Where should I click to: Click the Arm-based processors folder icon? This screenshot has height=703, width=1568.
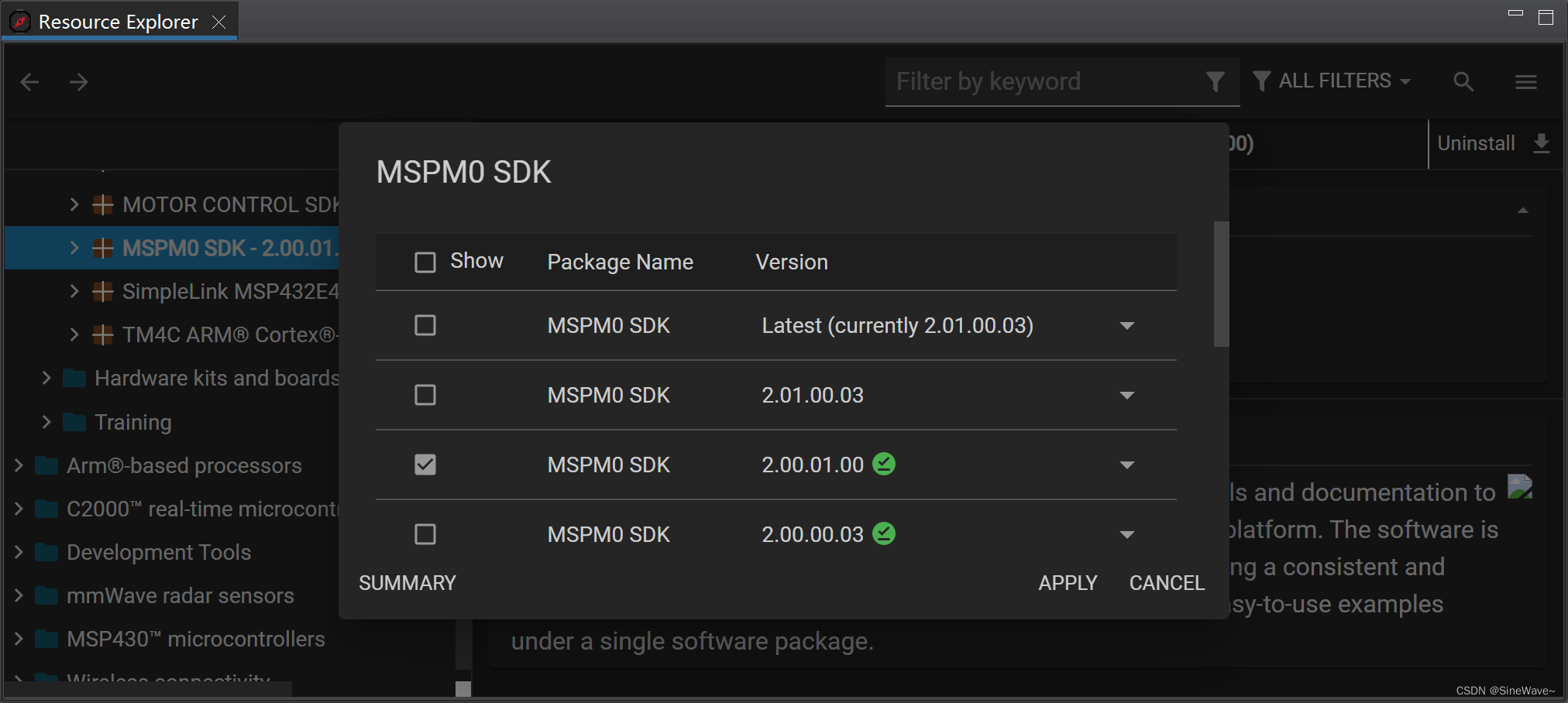coord(46,465)
